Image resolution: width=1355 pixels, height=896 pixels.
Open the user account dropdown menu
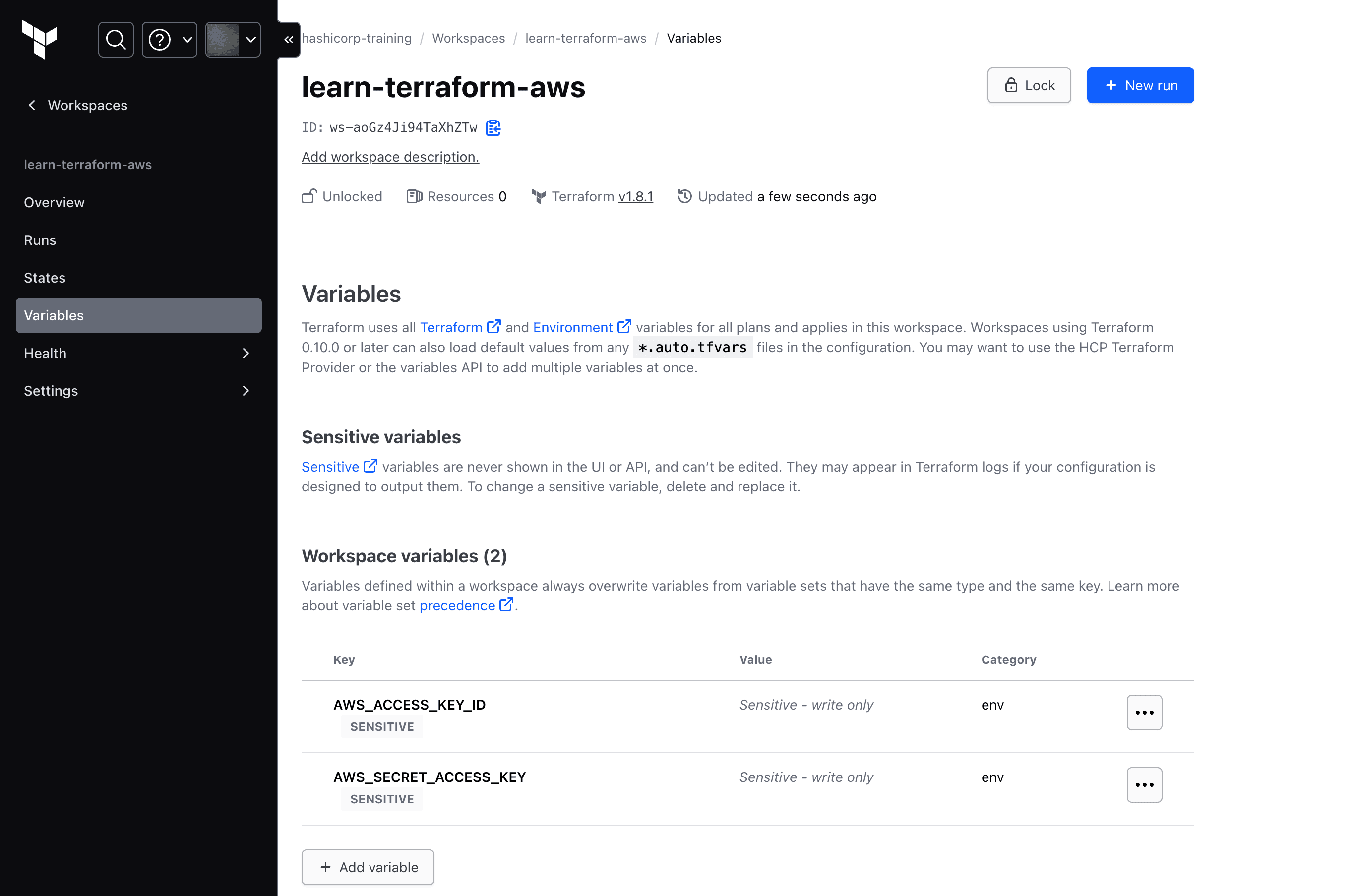click(232, 39)
